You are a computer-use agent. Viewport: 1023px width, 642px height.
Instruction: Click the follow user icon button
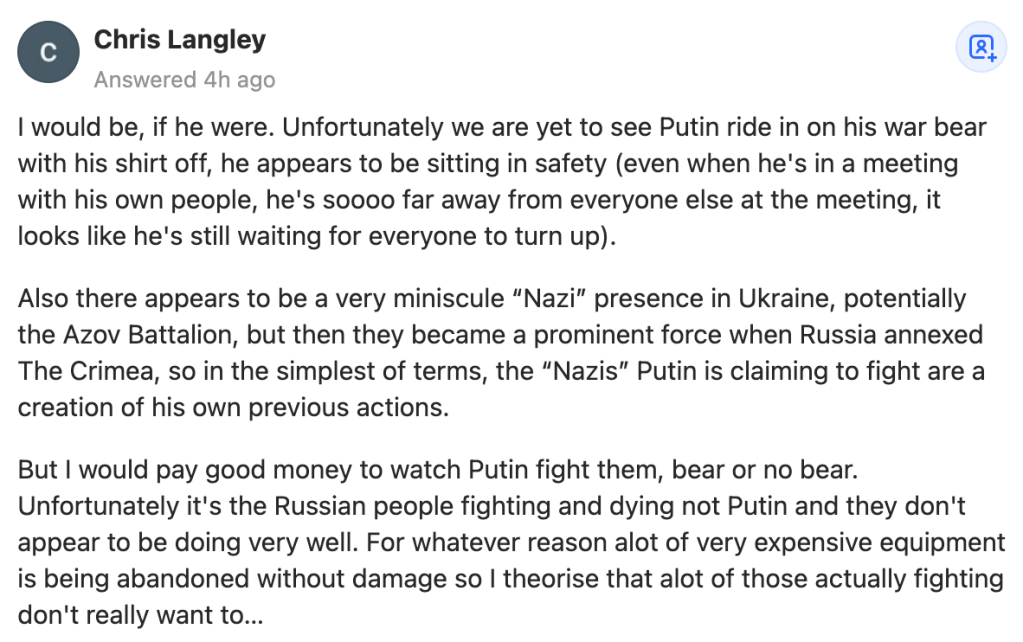click(981, 48)
